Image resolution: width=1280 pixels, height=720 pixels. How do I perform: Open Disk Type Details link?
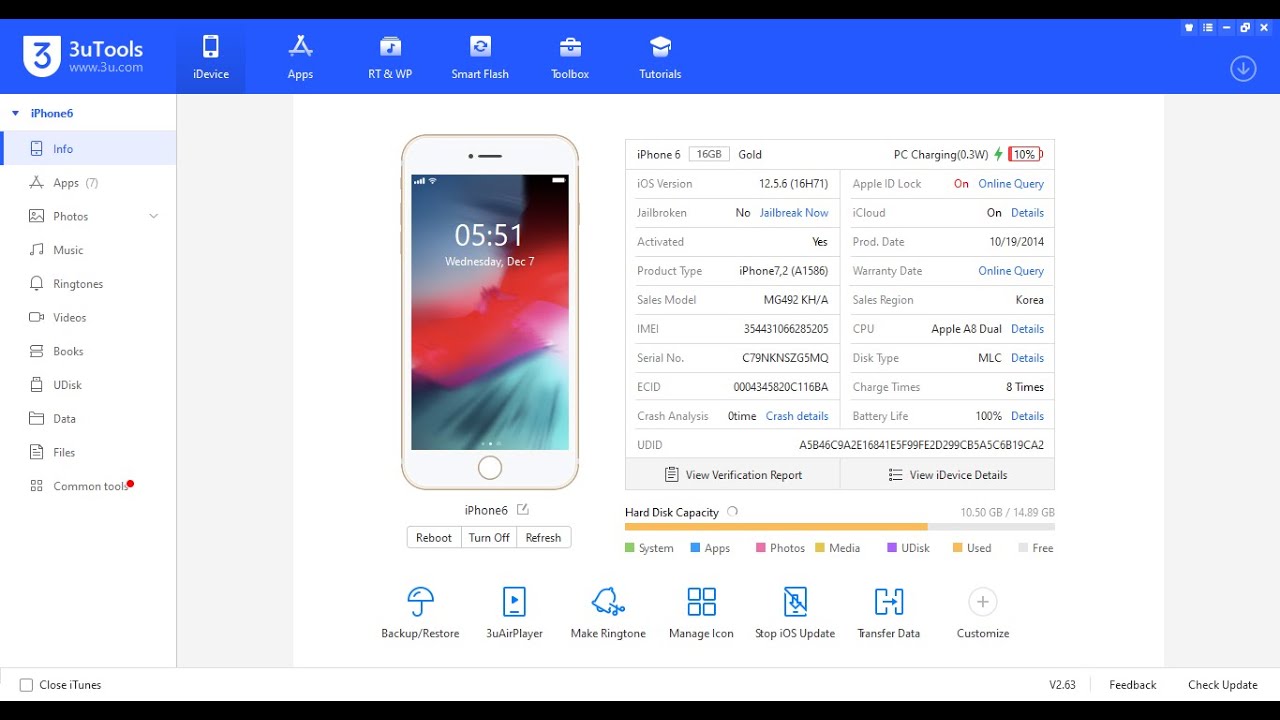[1027, 358]
